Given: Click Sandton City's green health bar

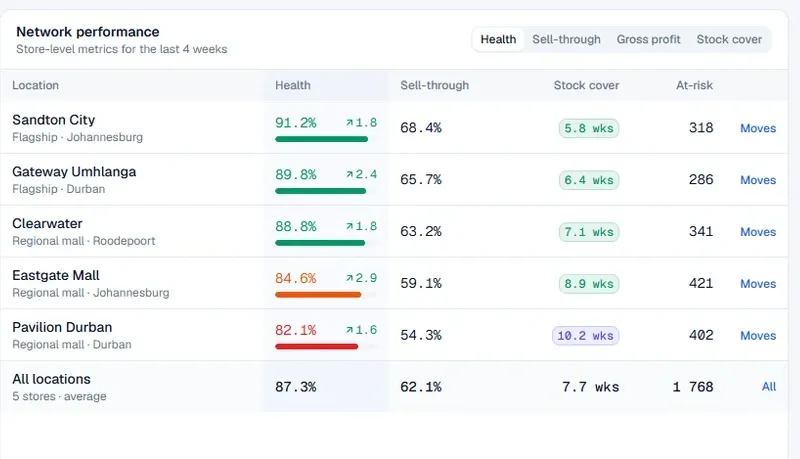Looking at the screenshot, I should pyautogui.click(x=321, y=139).
